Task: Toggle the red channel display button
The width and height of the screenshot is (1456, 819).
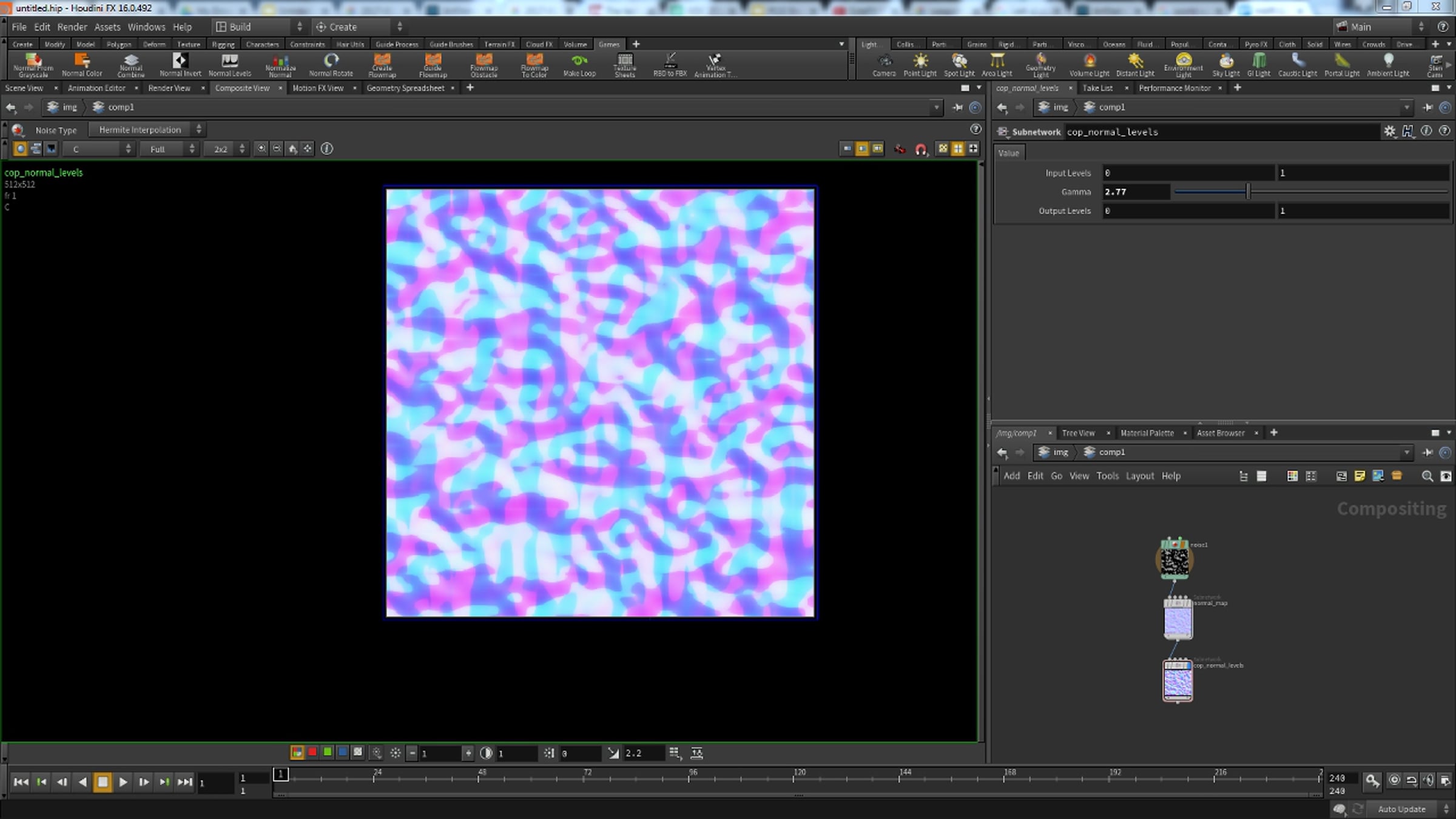Action: (312, 752)
